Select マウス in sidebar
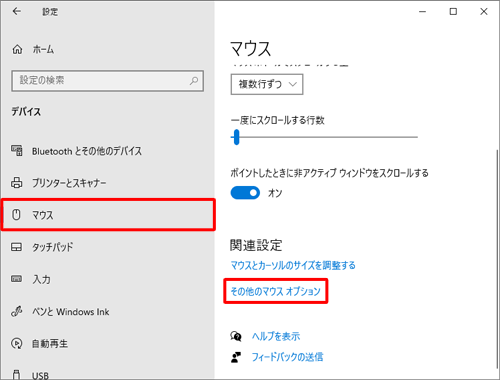500x380 pixels. pyautogui.click(x=108, y=215)
